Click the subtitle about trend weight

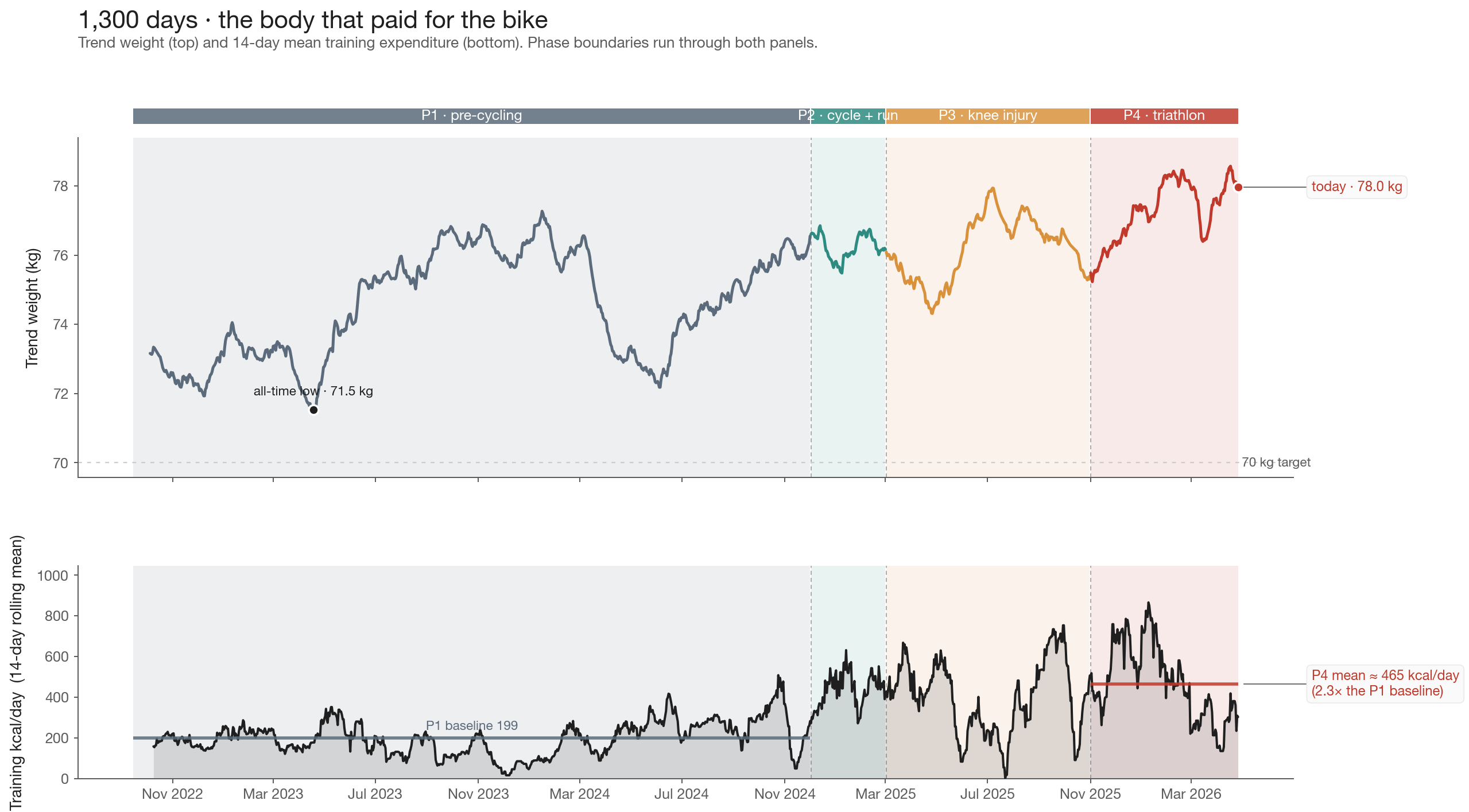click(x=447, y=43)
